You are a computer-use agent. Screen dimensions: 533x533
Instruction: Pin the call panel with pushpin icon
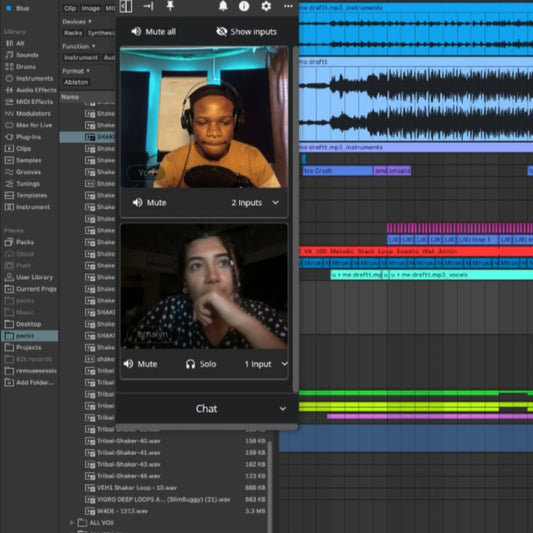[x=170, y=6]
